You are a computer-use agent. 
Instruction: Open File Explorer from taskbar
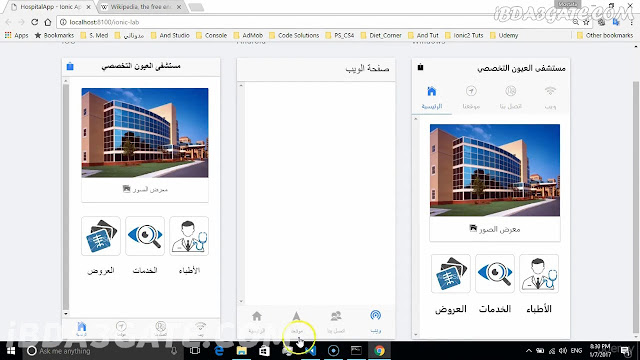[x=242, y=351]
